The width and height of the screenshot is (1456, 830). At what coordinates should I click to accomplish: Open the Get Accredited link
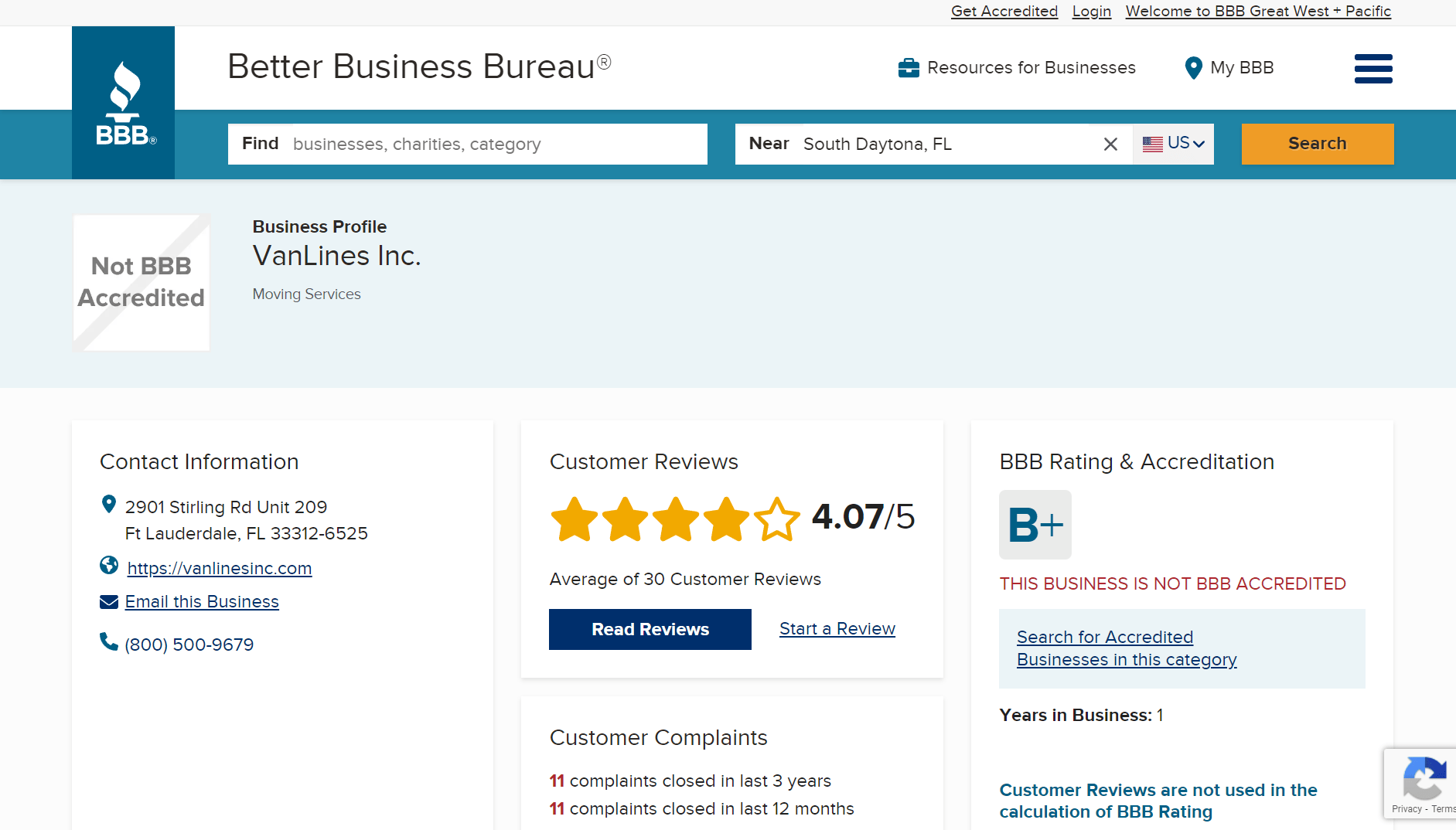pyautogui.click(x=1004, y=11)
